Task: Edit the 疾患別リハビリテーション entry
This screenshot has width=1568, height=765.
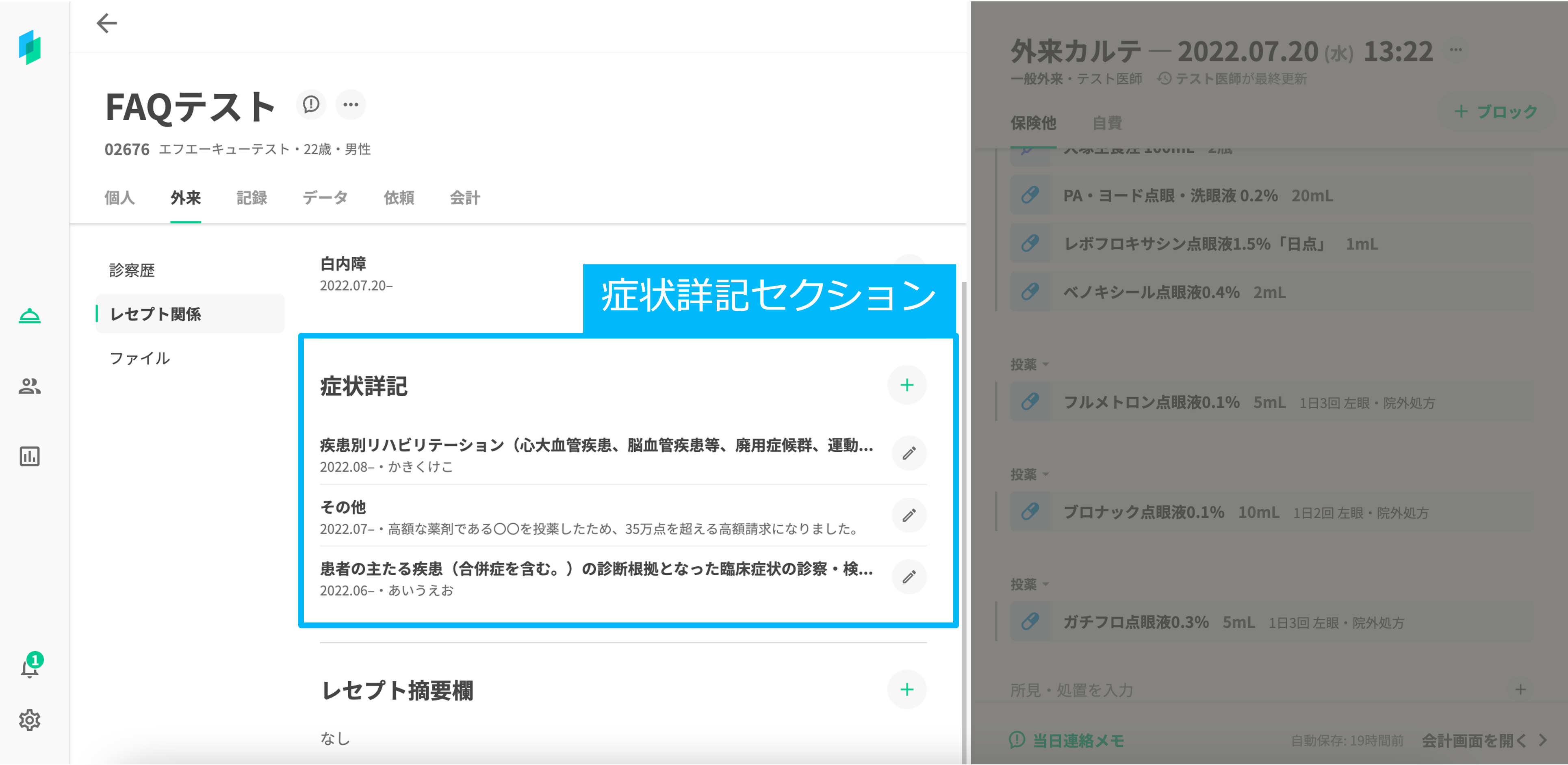Action: (x=909, y=453)
